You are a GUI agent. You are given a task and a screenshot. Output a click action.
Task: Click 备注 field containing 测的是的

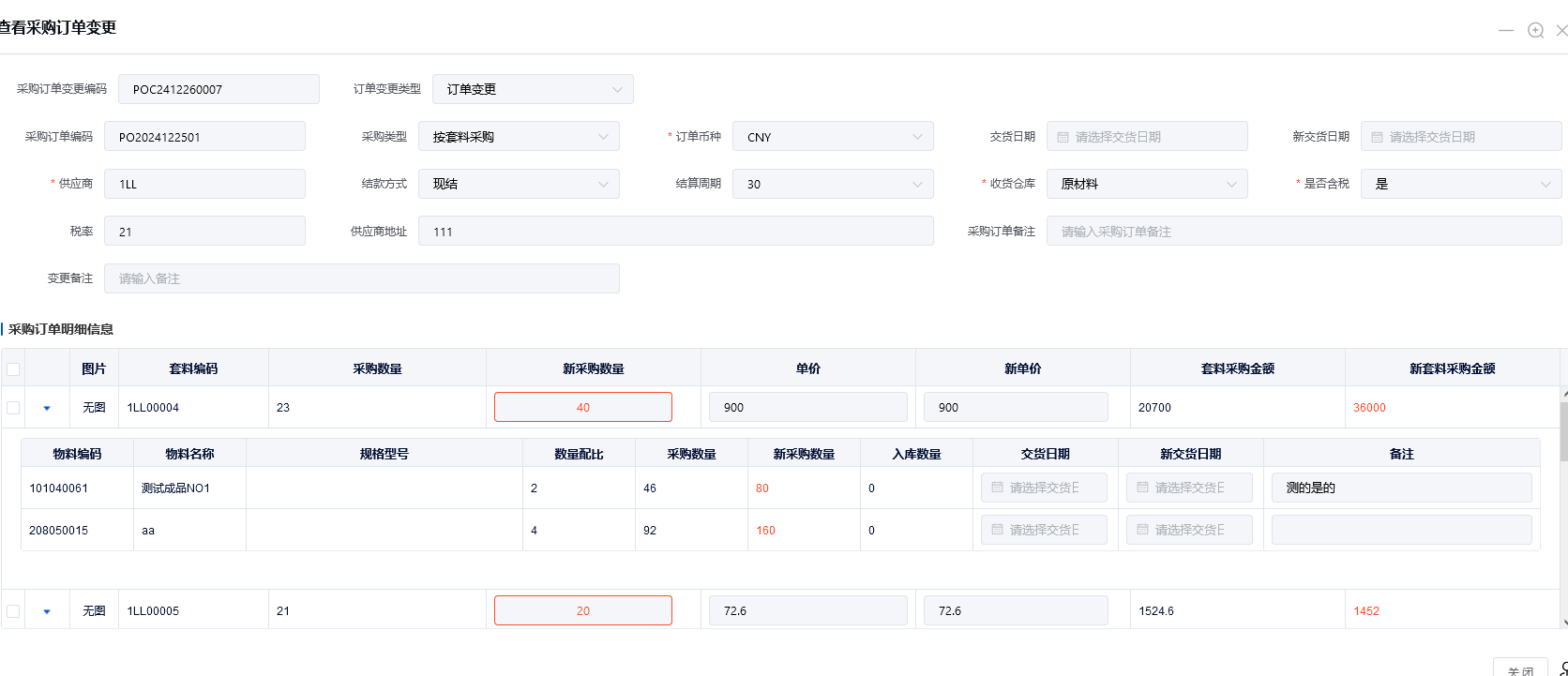(x=1401, y=488)
